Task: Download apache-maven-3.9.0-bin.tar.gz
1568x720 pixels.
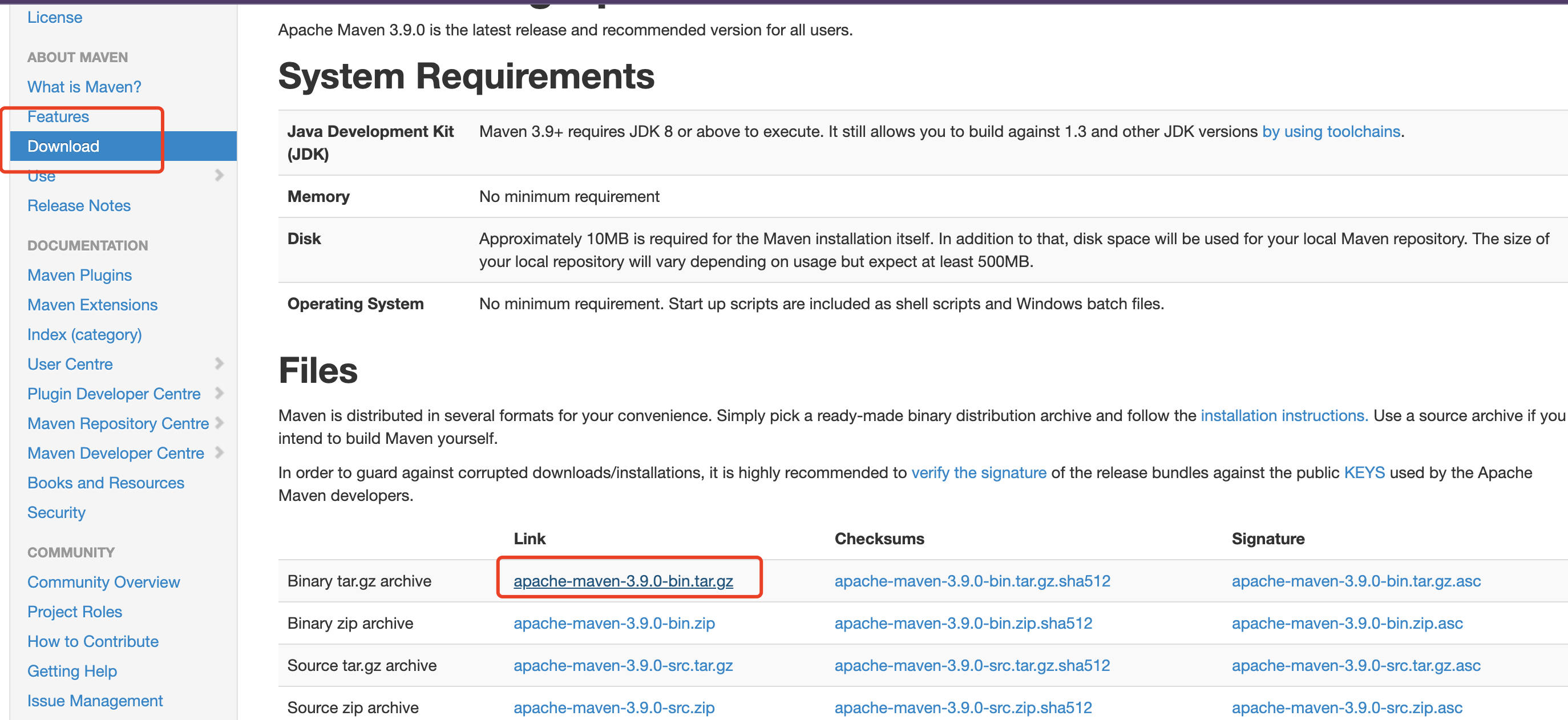Action: coord(623,581)
